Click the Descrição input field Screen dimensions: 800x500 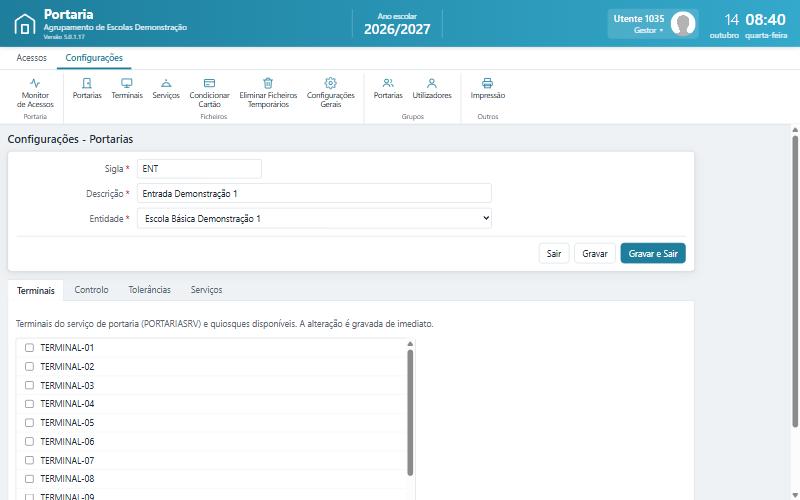[x=314, y=193]
